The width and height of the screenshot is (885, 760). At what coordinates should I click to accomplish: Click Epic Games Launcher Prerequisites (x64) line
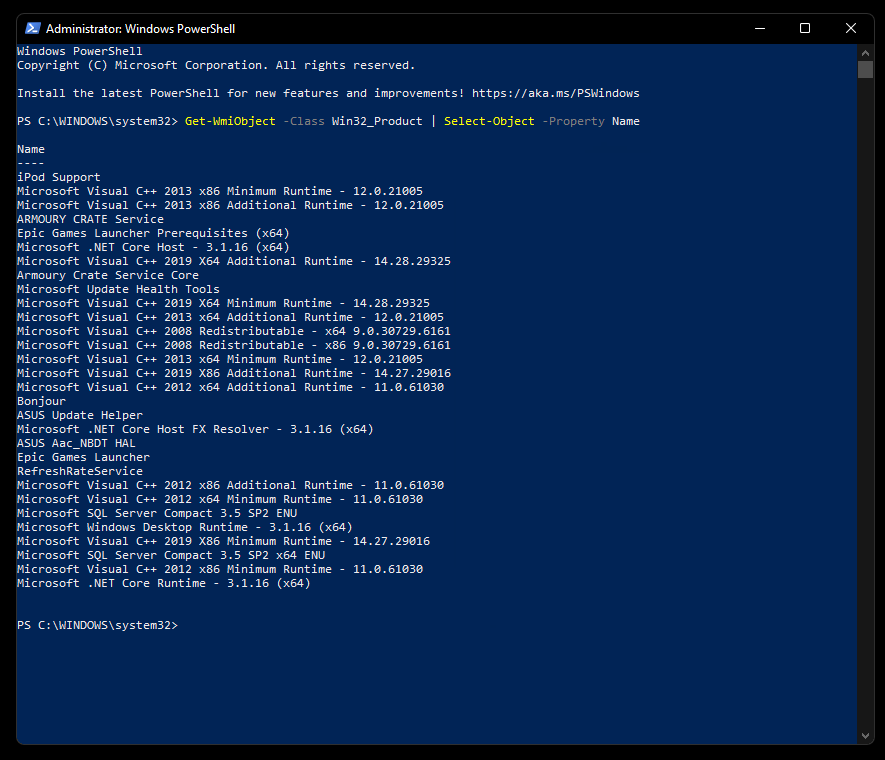pyautogui.click(x=153, y=233)
